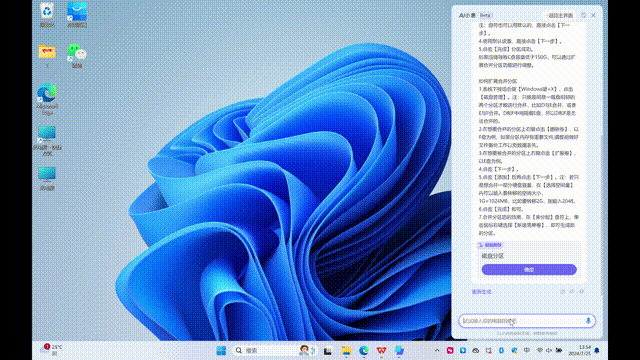Click the thumbs-down icon below the response
The height and width of the screenshot is (360, 640).
click(x=581, y=292)
